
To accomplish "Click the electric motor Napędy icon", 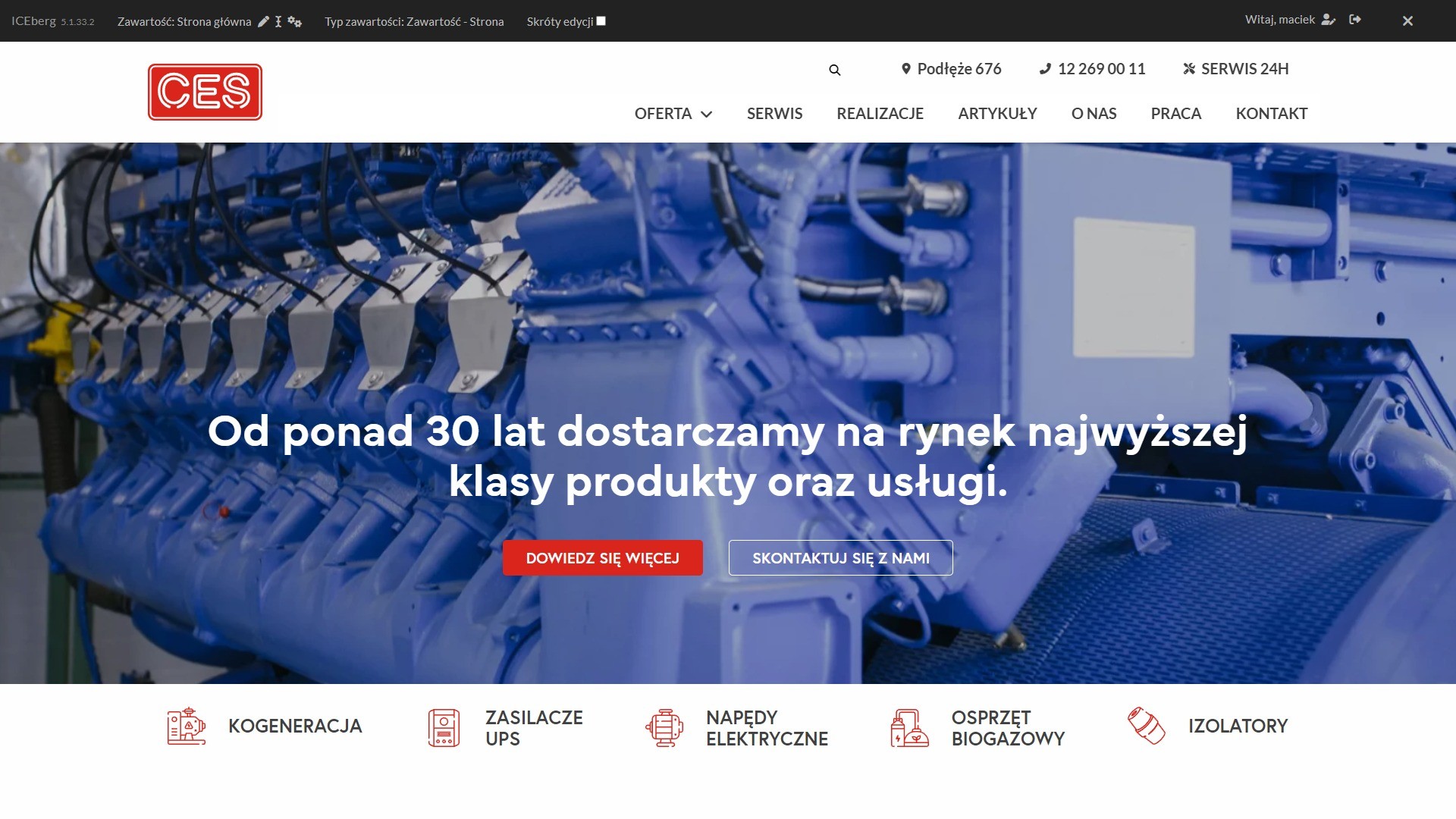I will [x=664, y=728].
